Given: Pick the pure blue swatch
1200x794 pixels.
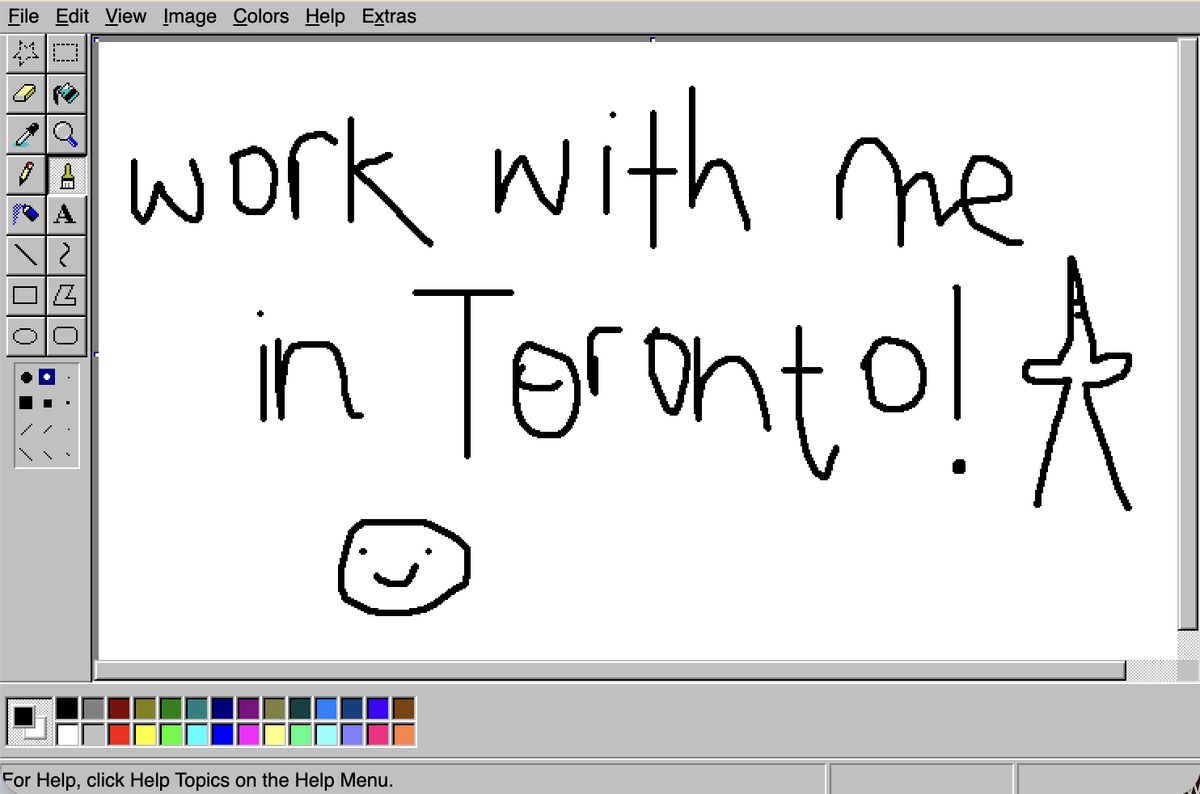Looking at the screenshot, I should pyautogui.click(x=223, y=735).
